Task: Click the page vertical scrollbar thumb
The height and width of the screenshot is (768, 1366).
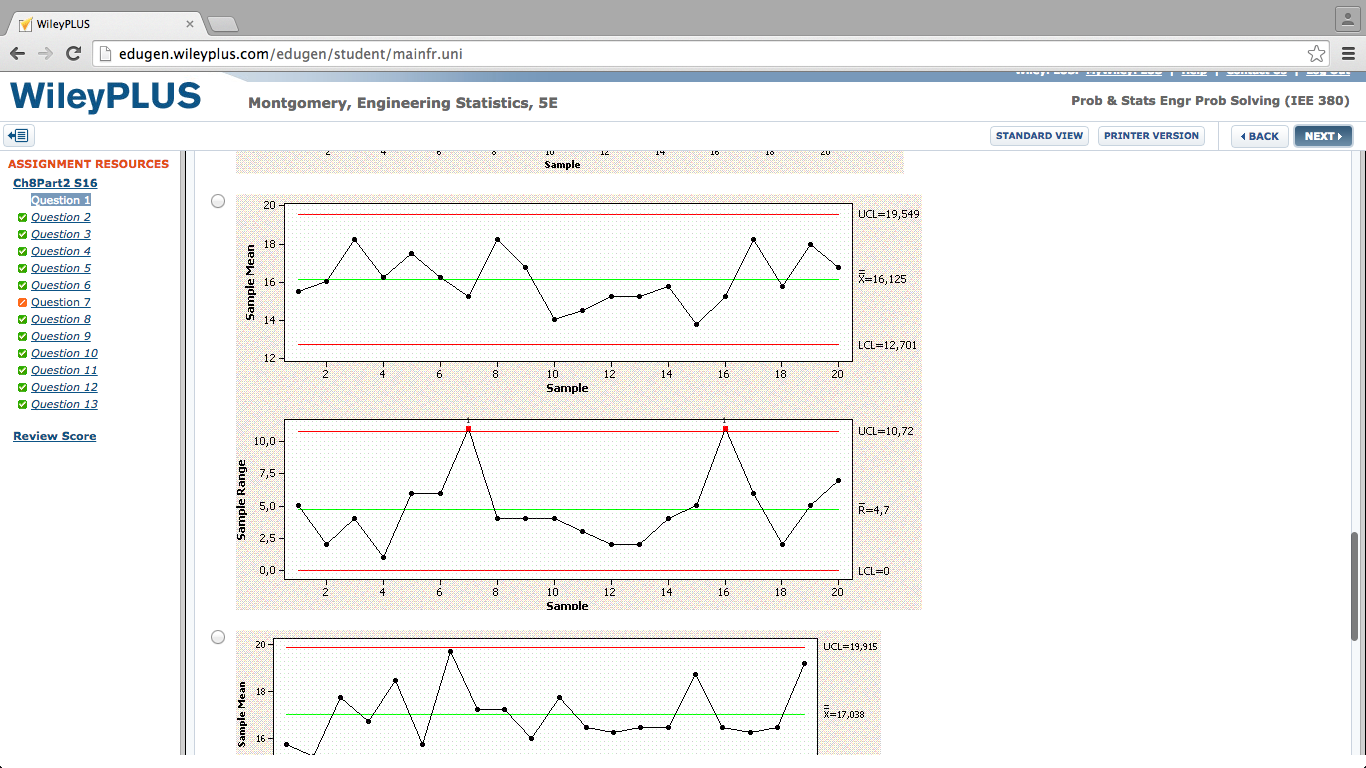Action: click(x=1355, y=585)
